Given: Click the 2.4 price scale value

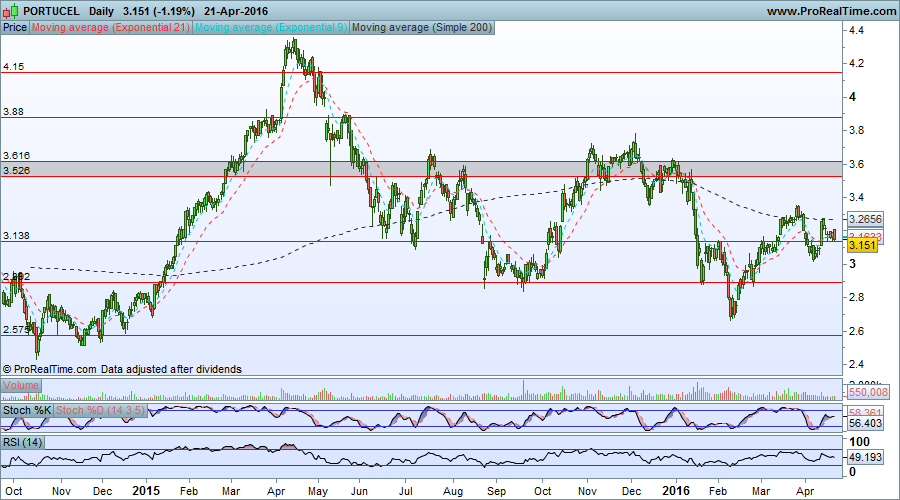Looking at the screenshot, I should pos(856,365).
